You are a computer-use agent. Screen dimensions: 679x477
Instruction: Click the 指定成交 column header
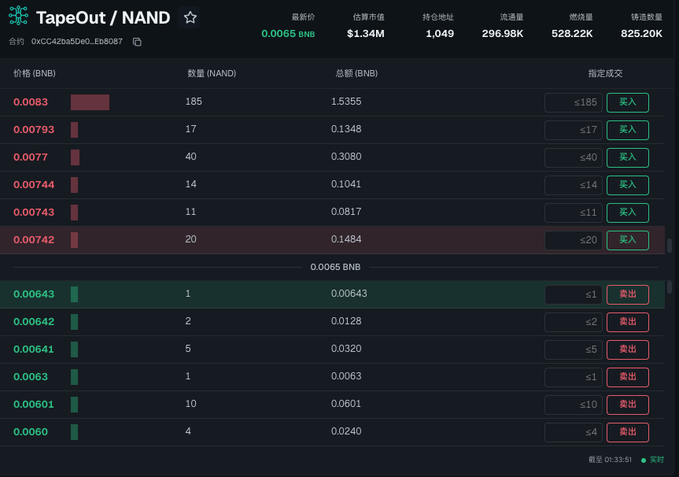pos(605,74)
